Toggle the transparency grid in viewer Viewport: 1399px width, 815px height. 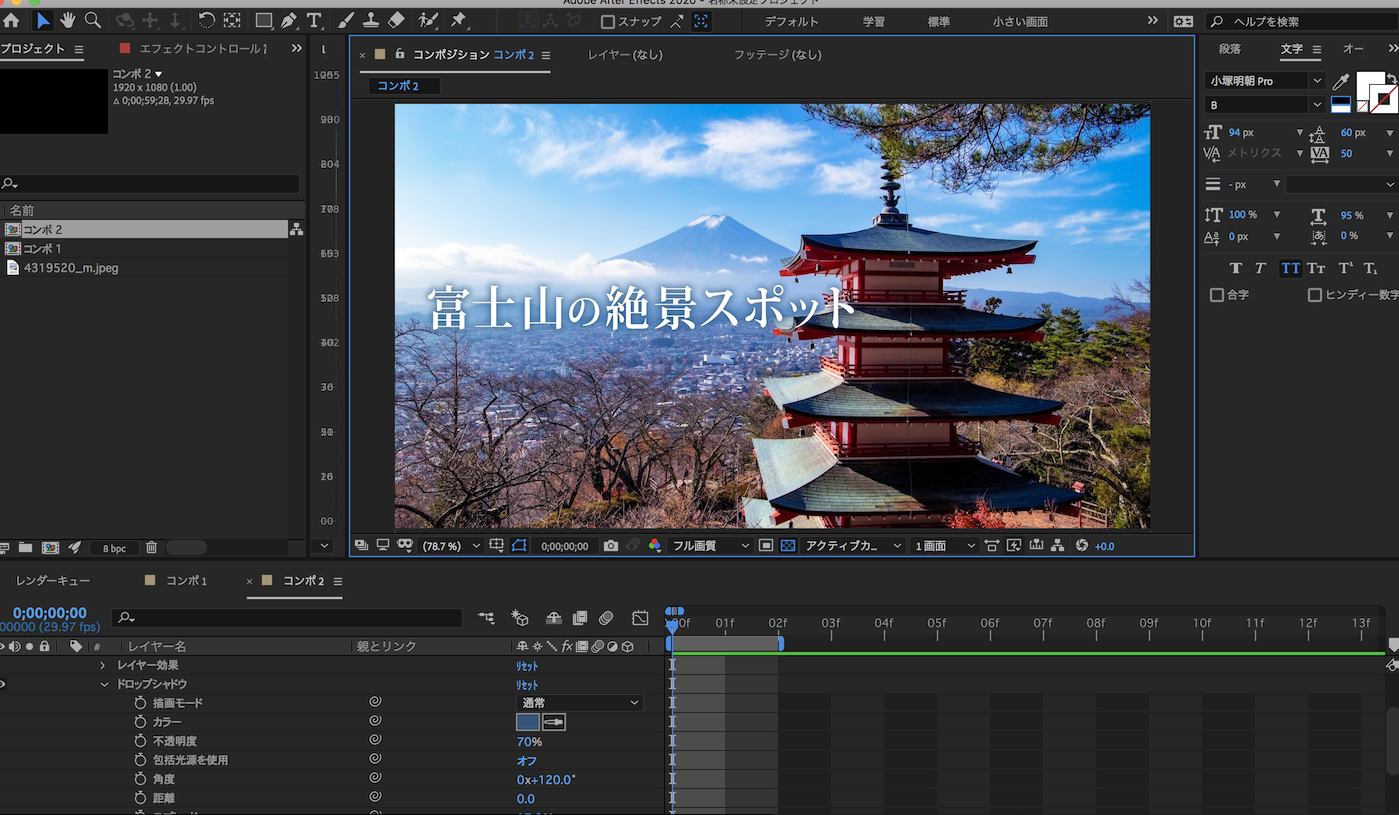[788, 546]
